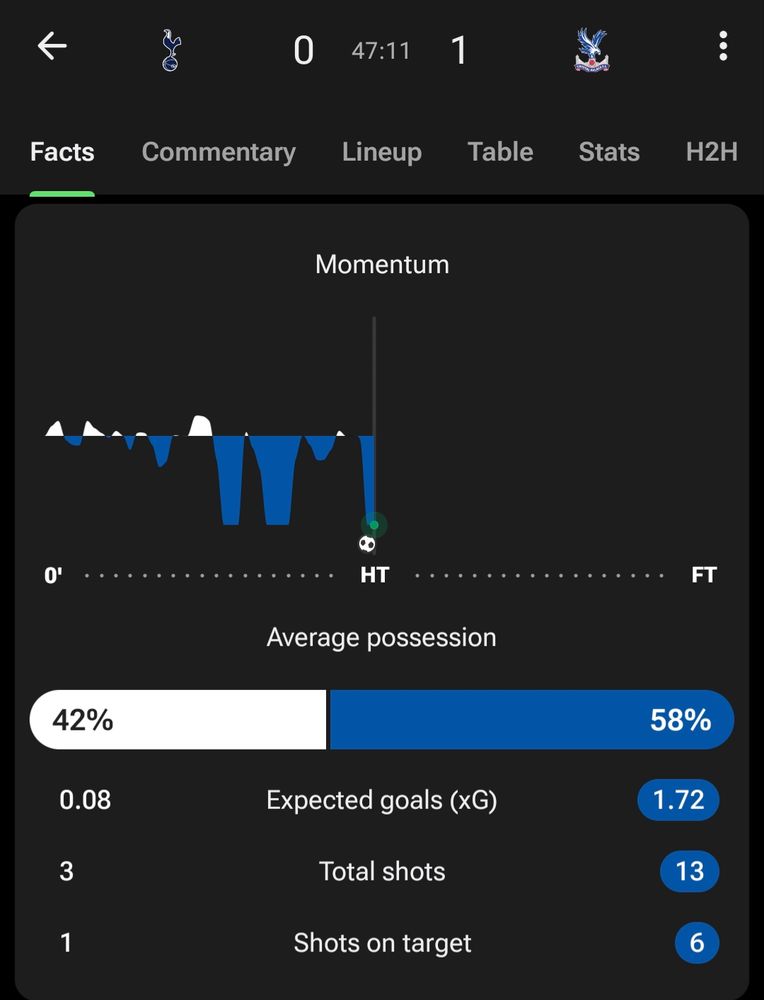Tap the 6 shots on target badge

(x=696, y=943)
